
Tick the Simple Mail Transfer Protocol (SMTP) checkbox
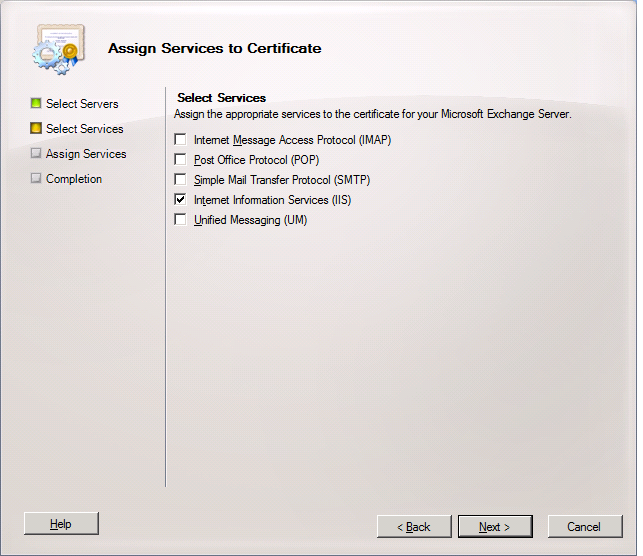pyautogui.click(x=181, y=180)
